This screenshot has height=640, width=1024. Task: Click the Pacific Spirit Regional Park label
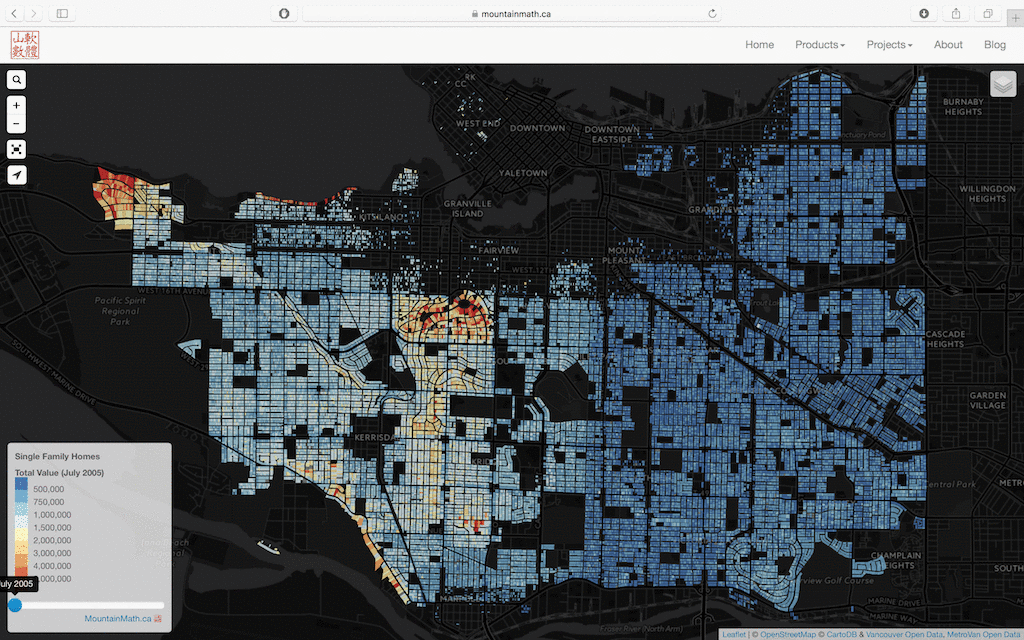point(120,311)
